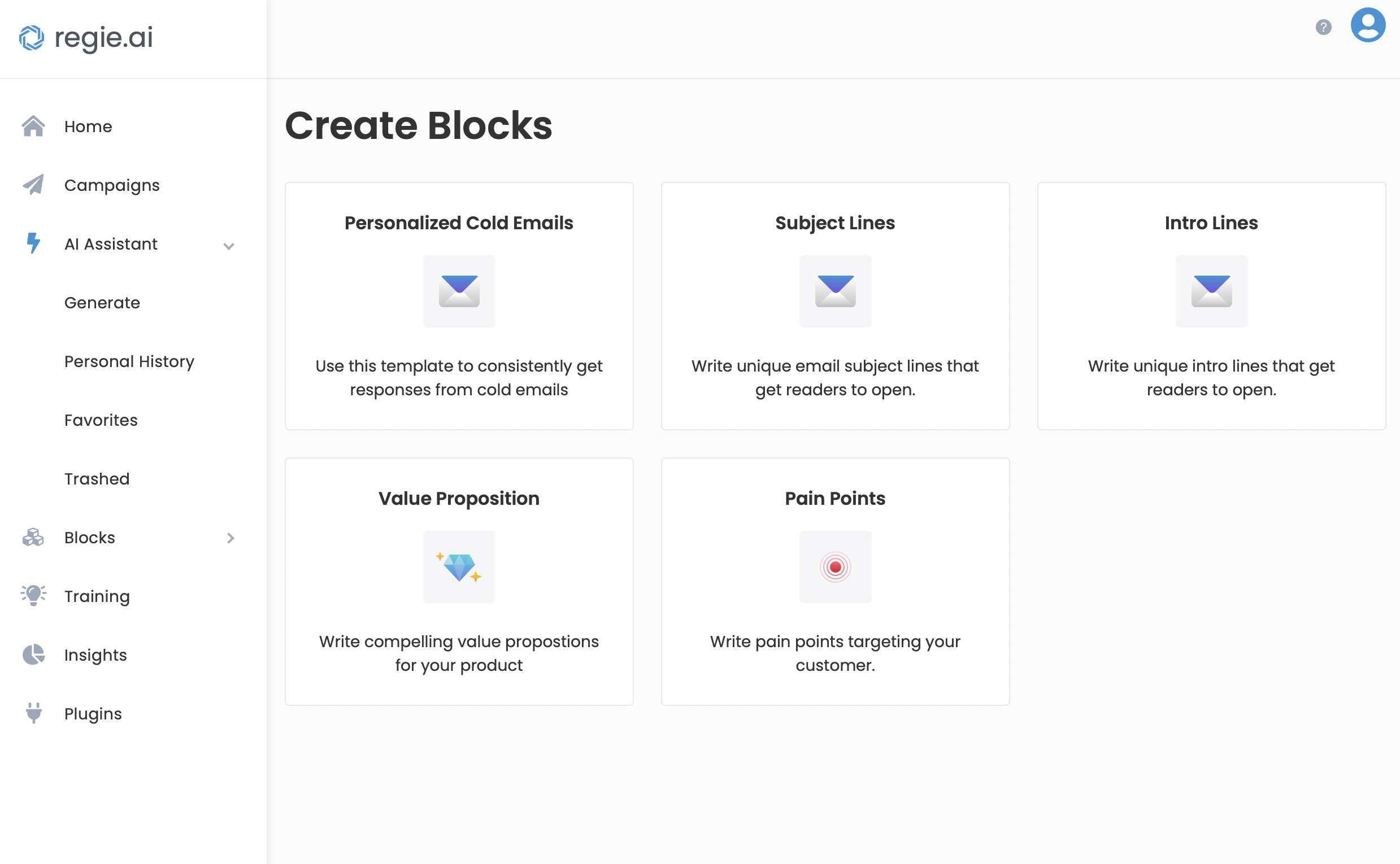This screenshot has height=864, width=1400.
Task: Expand the Blocks submenu arrow
Action: click(x=231, y=538)
